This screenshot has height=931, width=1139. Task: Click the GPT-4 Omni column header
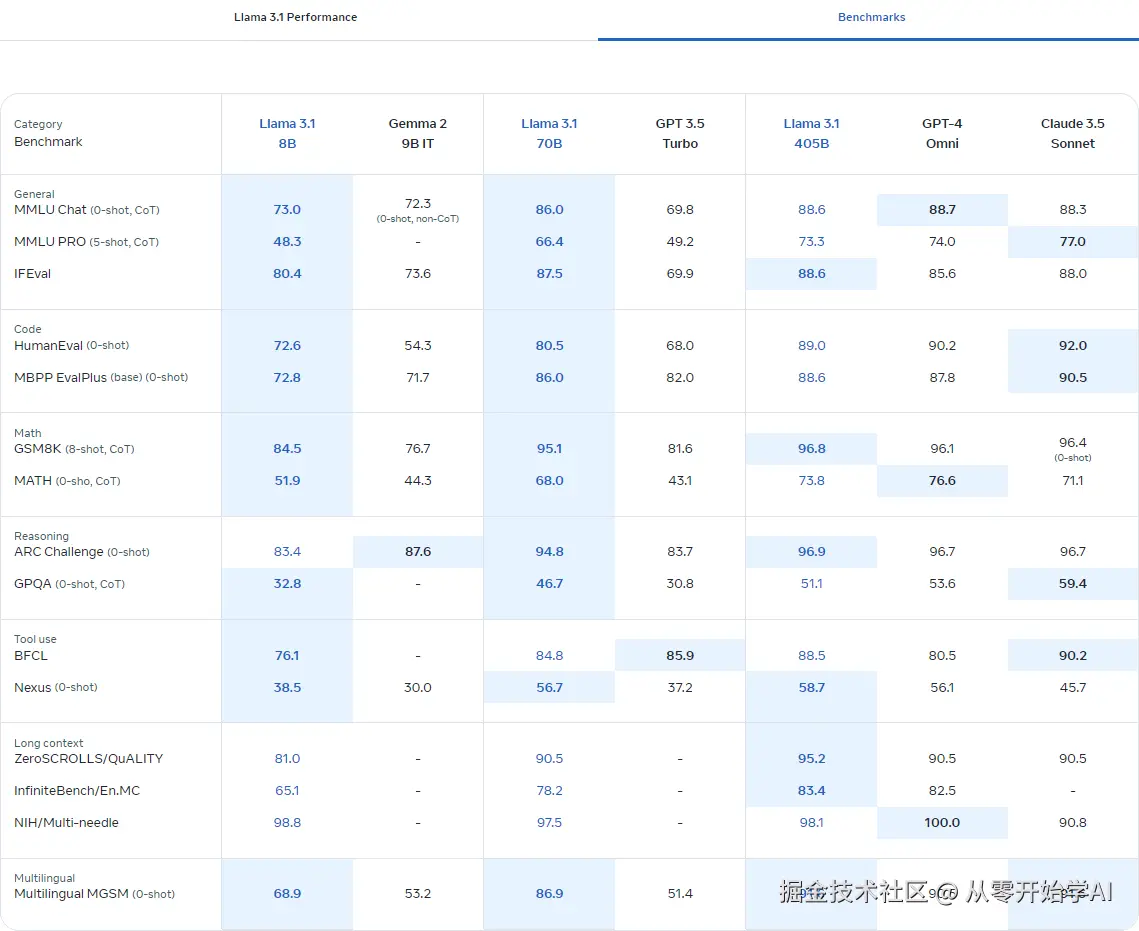tap(942, 134)
